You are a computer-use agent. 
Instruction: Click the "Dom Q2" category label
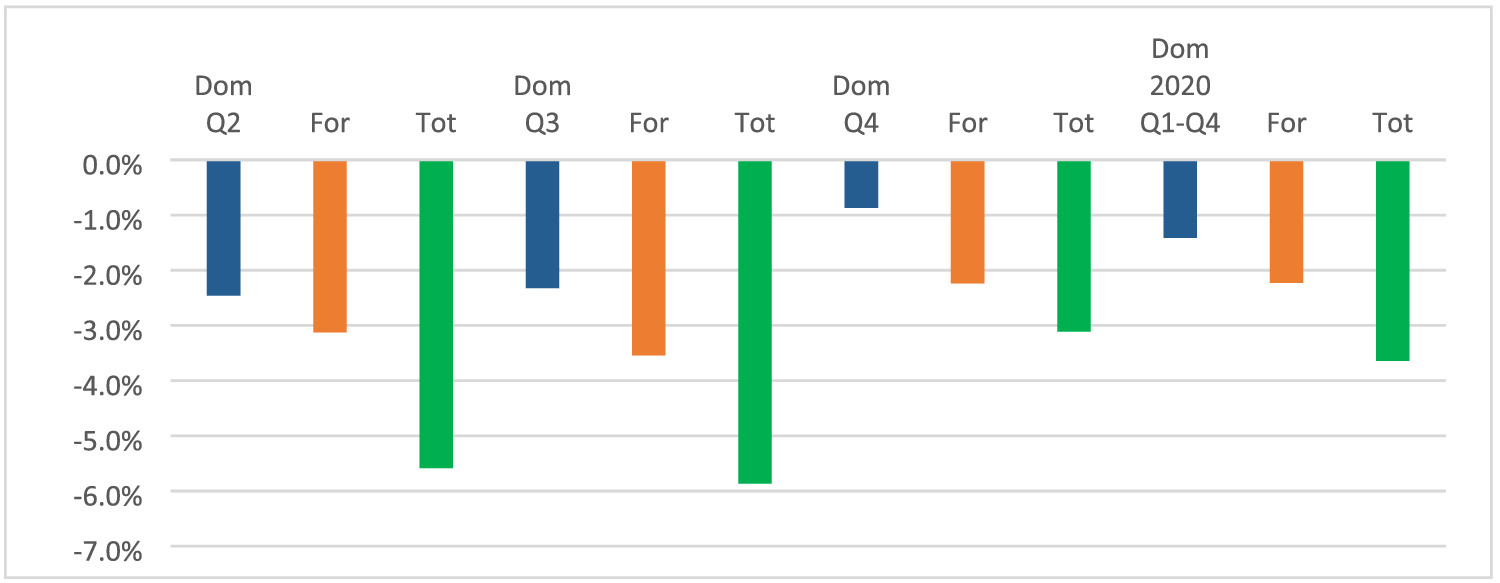point(223,105)
